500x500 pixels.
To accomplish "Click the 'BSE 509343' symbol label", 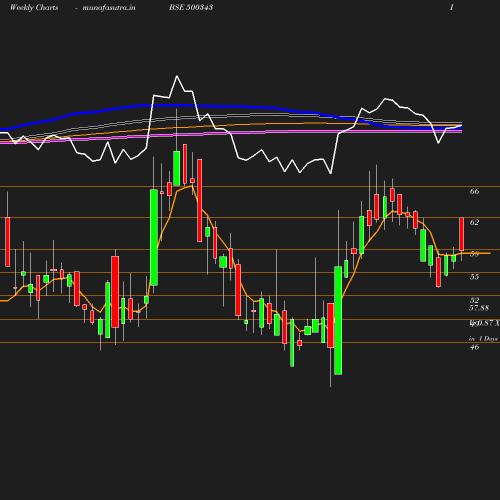I will 191,7.
